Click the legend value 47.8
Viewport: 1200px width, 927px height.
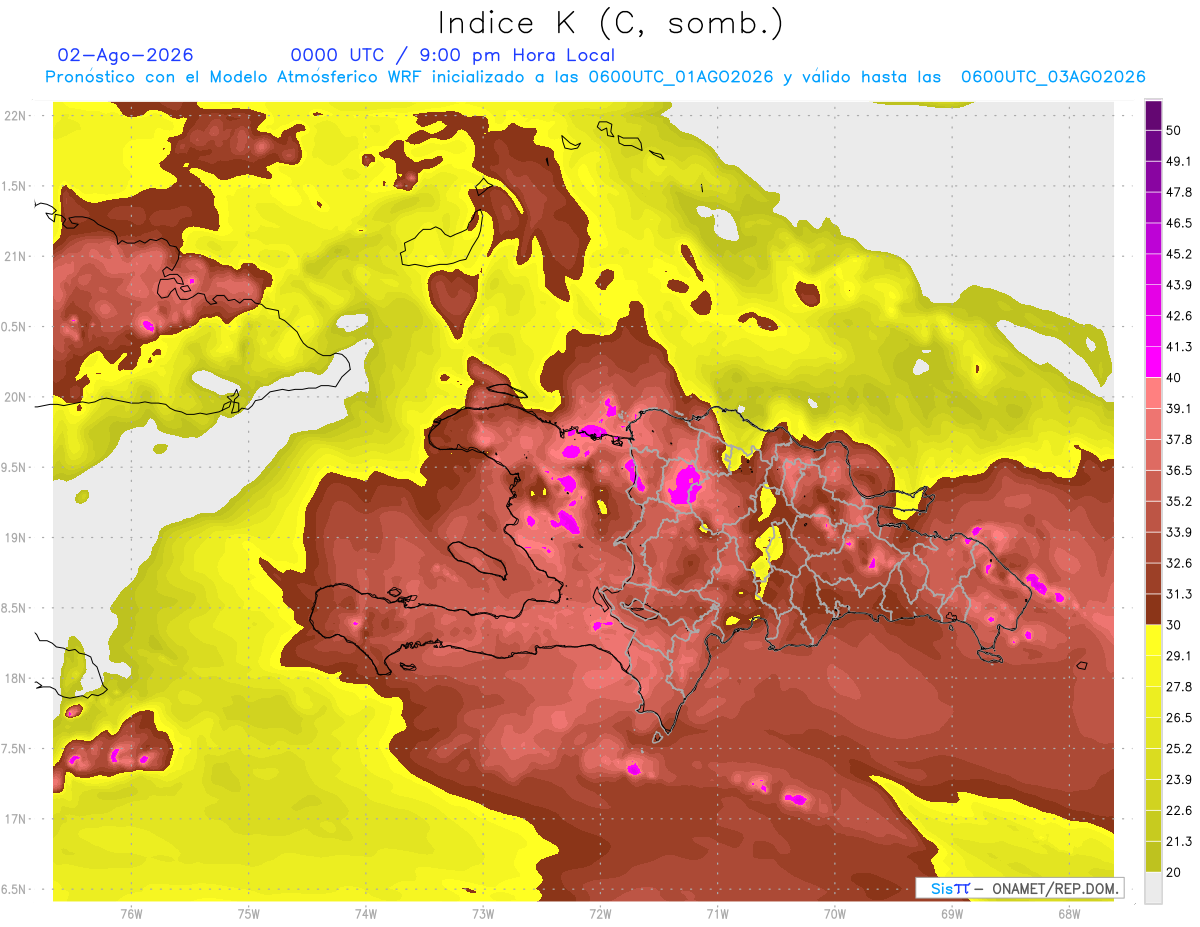pos(1179,192)
